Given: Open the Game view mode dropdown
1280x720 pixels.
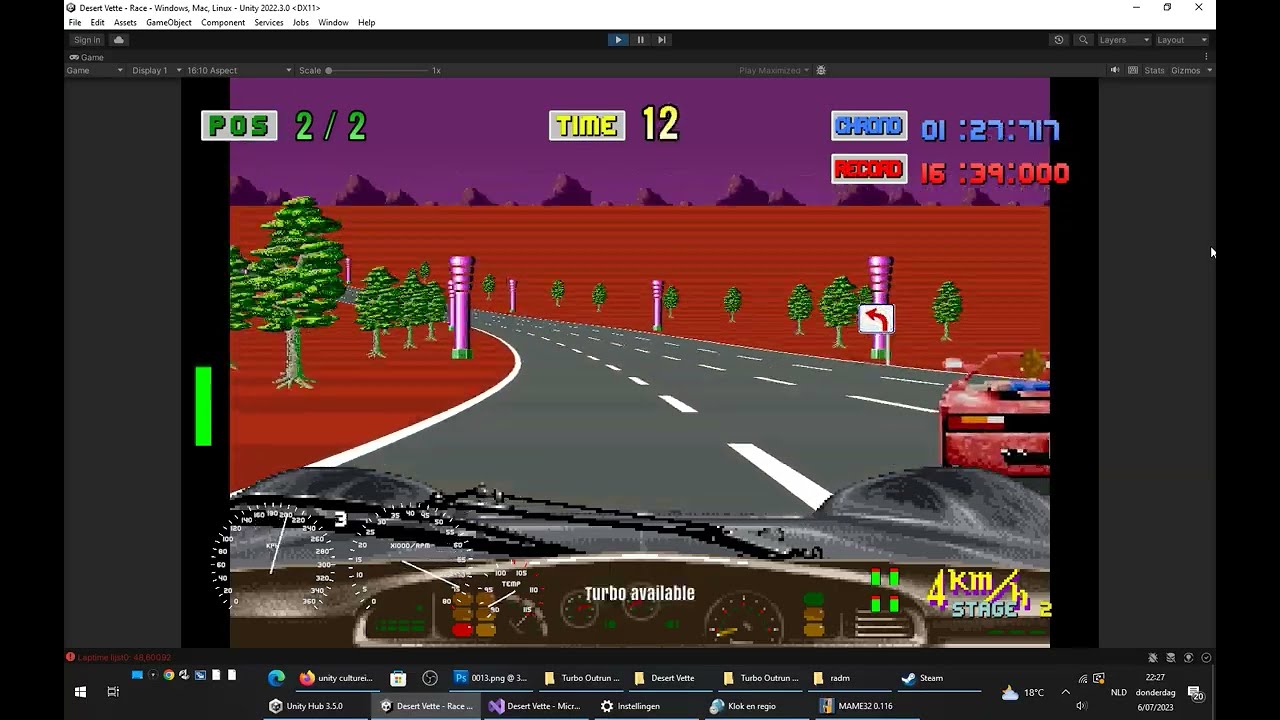Looking at the screenshot, I should coord(95,70).
